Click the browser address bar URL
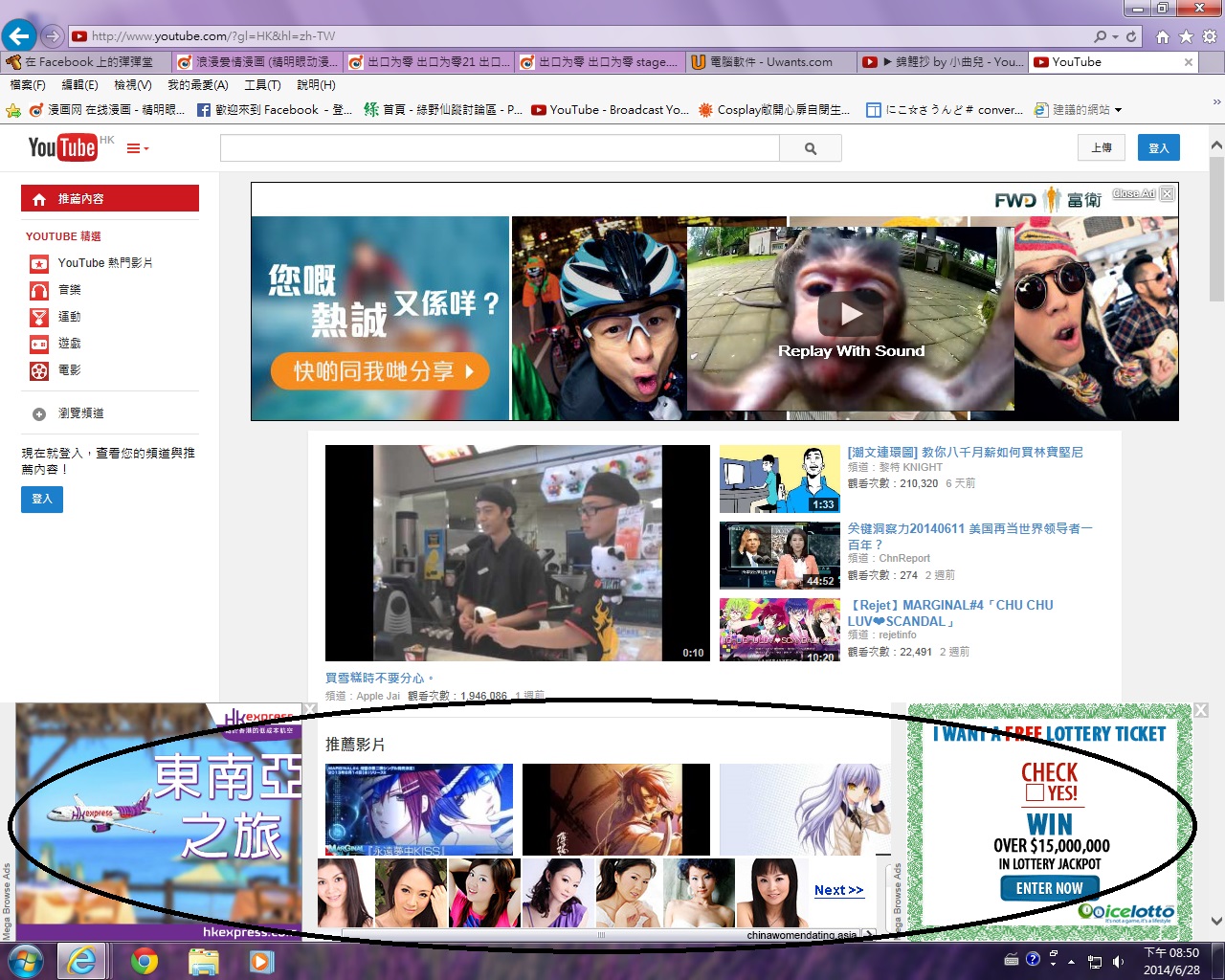This screenshot has width=1225, height=980. pyautogui.click(x=213, y=36)
